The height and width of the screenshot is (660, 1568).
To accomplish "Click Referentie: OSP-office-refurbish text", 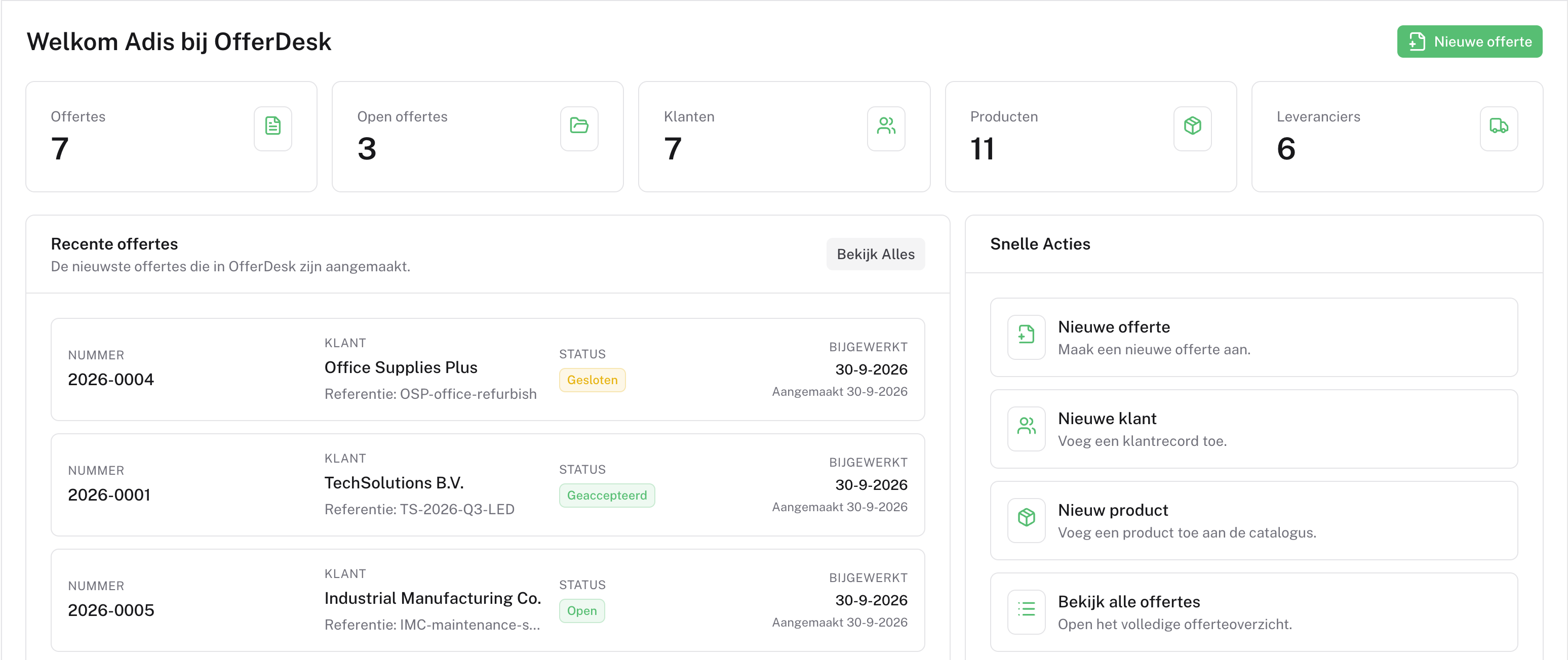I will point(430,394).
